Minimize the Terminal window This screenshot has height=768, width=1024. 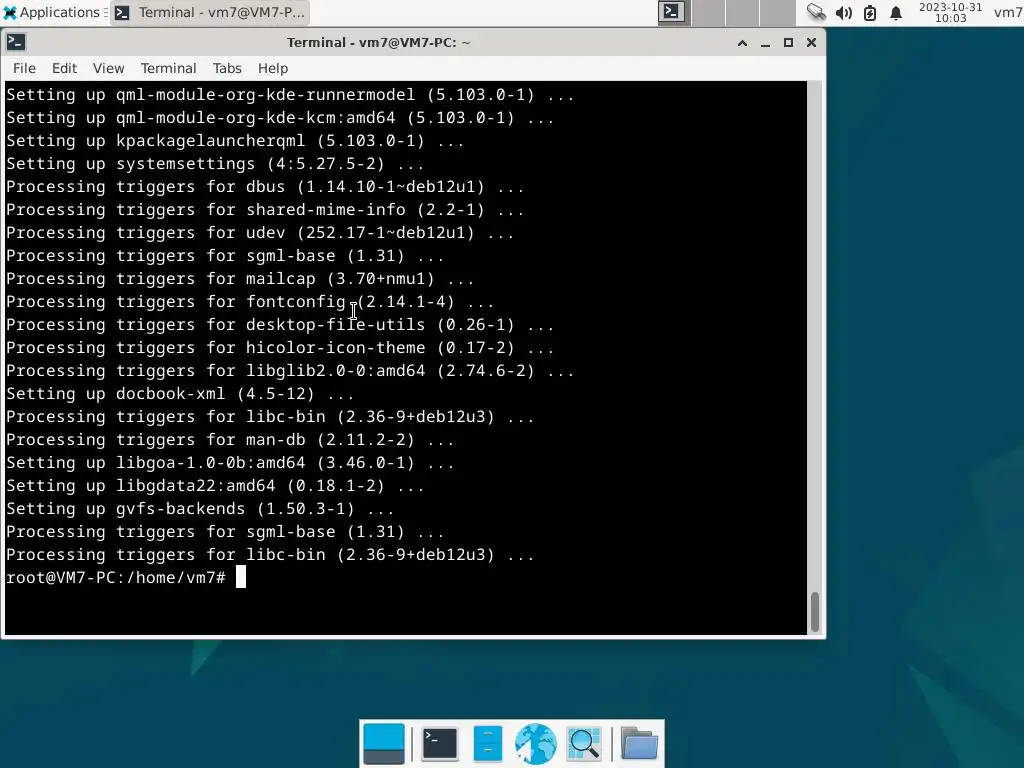tap(765, 43)
